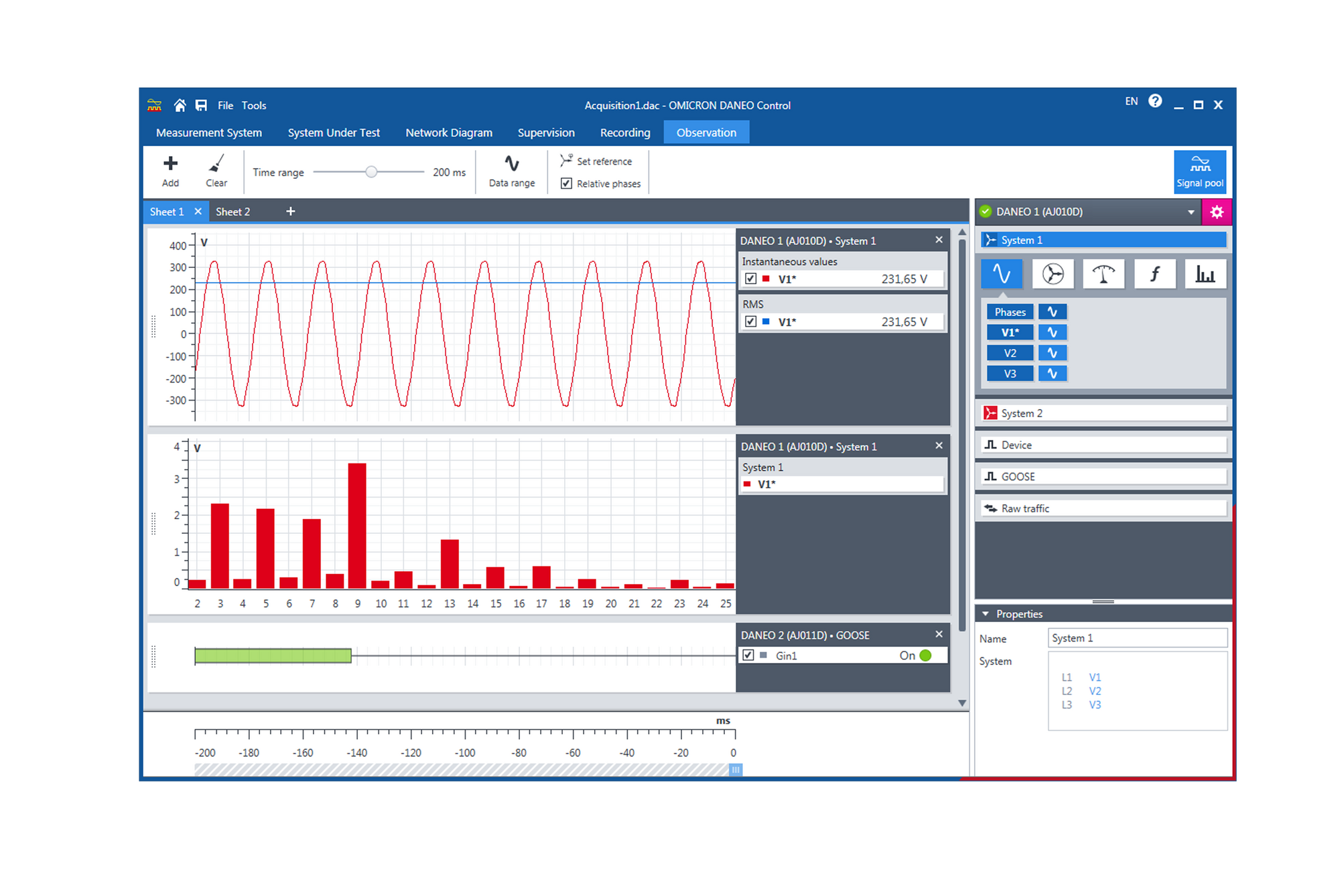Click the sheet scrollbar up arrow

[961, 232]
